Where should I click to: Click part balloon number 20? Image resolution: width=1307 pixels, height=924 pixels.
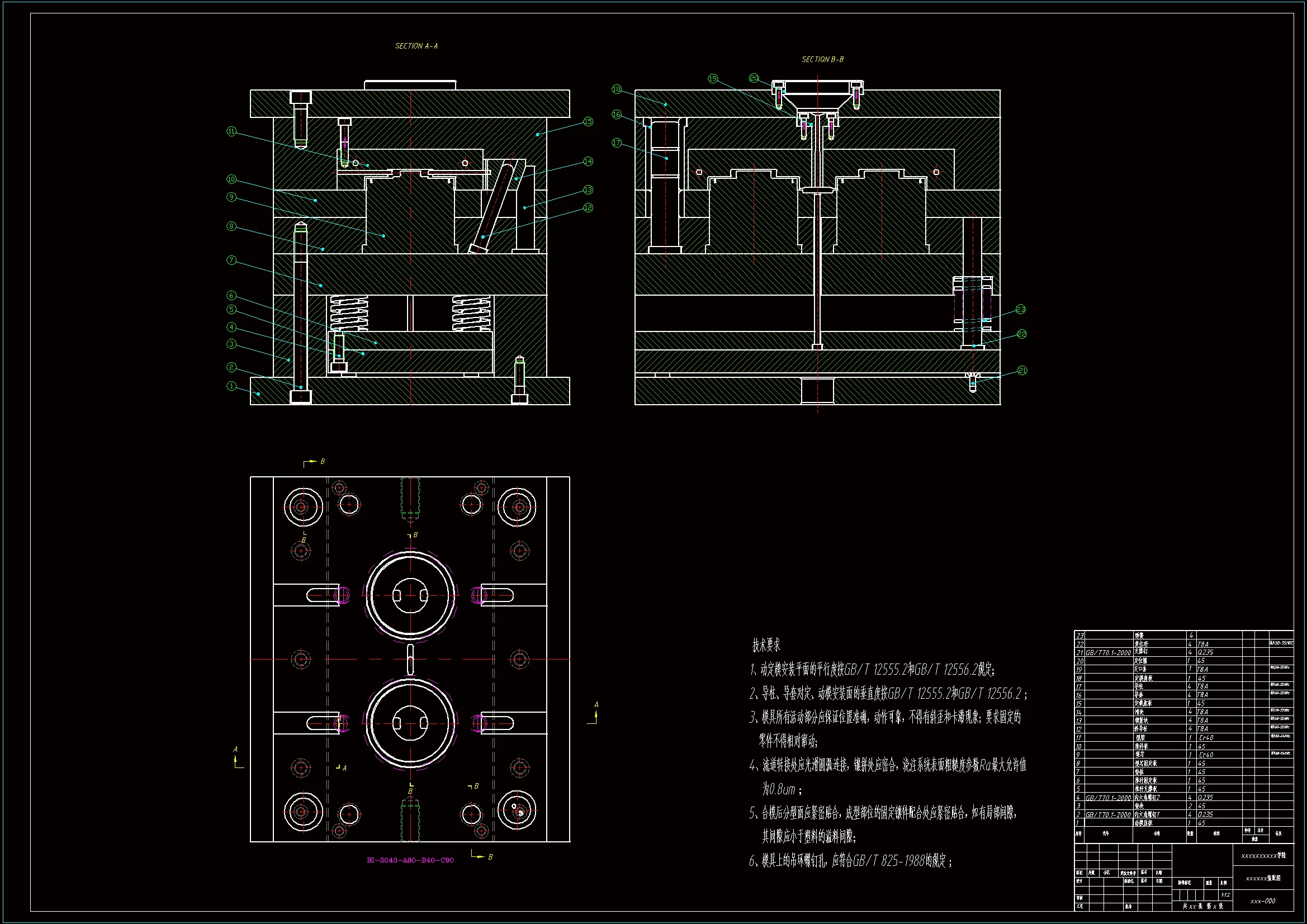point(754,78)
